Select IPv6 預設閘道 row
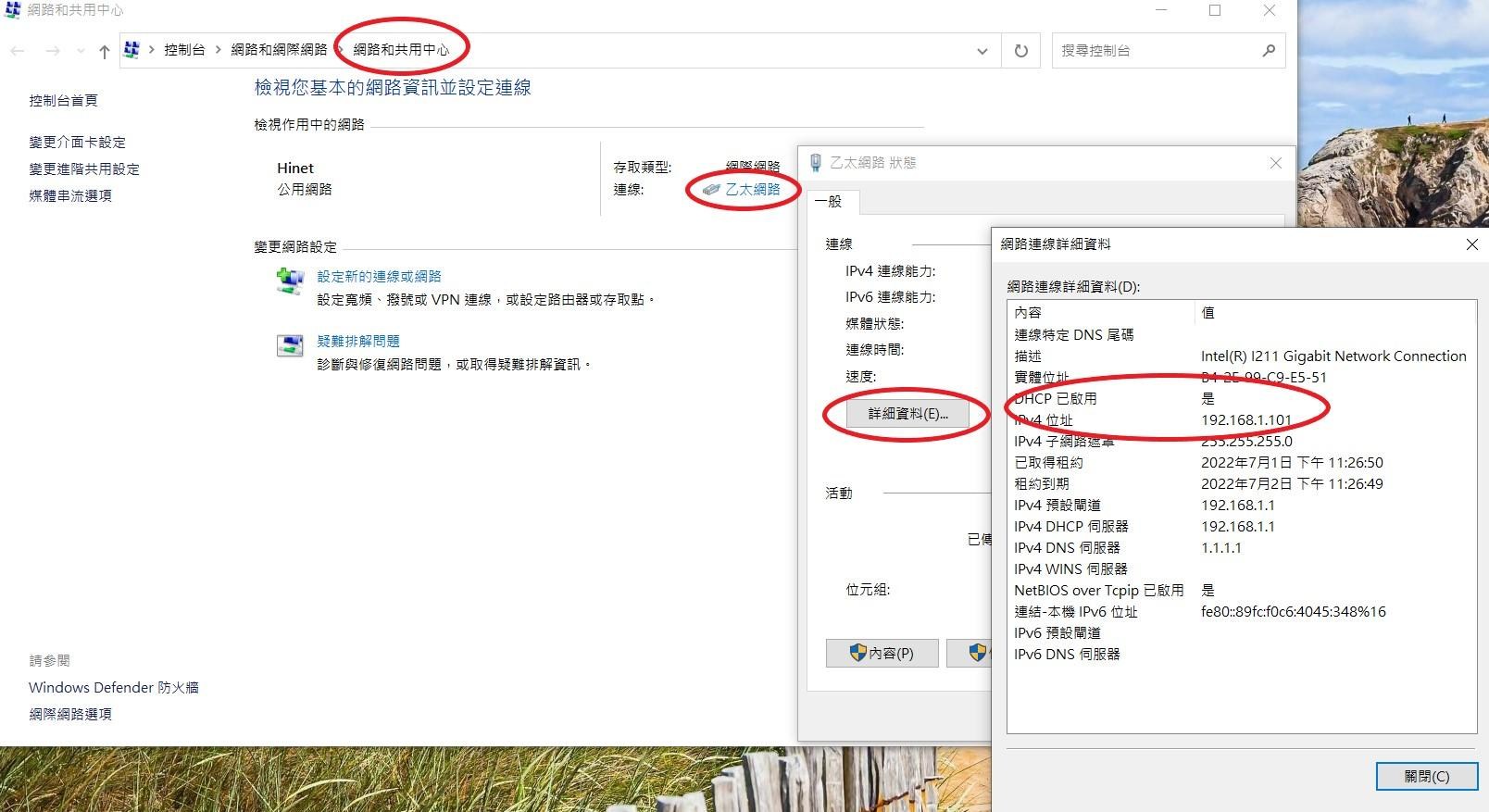The image size is (1489, 812). [x=1241, y=632]
